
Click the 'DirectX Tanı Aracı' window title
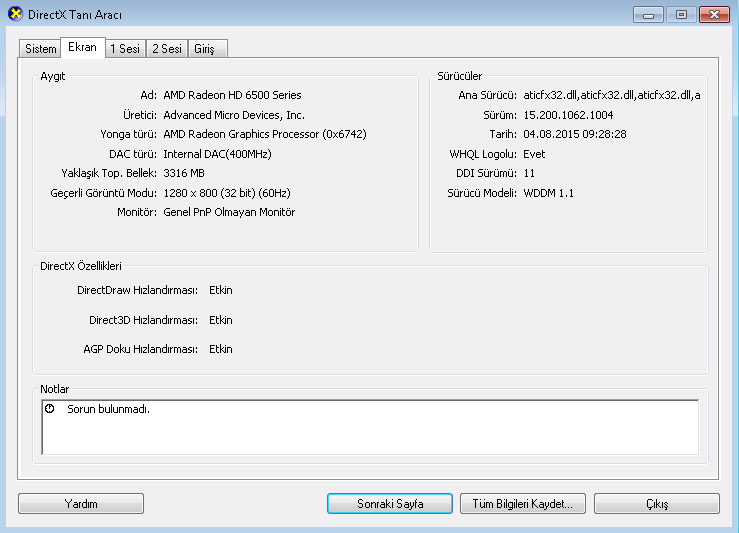75,15
